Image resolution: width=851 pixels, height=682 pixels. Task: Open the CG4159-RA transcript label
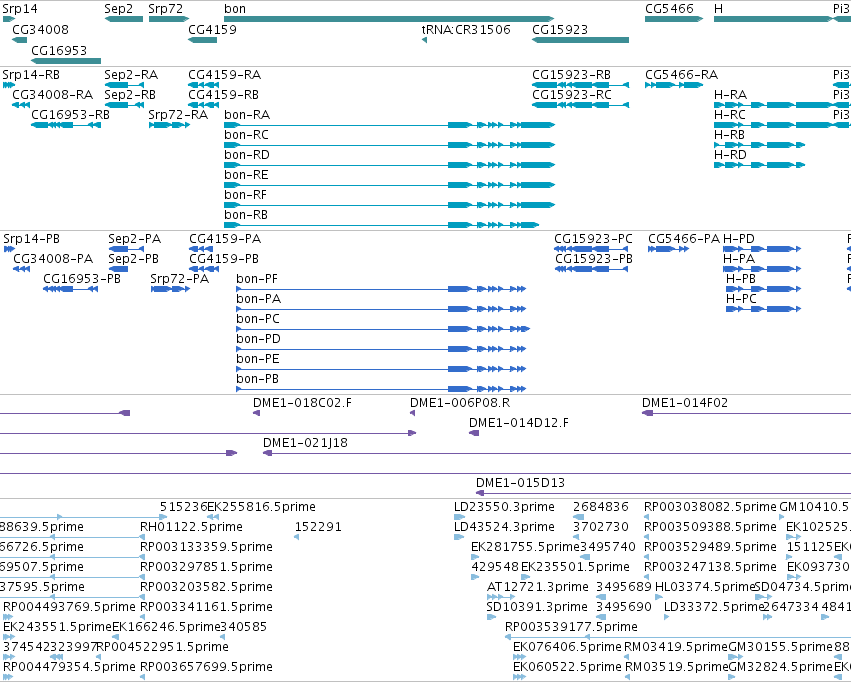pos(225,75)
